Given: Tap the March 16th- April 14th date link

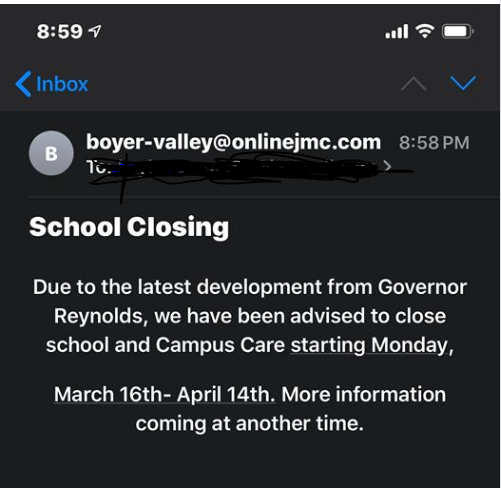Looking at the screenshot, I should tap(165, 395).
